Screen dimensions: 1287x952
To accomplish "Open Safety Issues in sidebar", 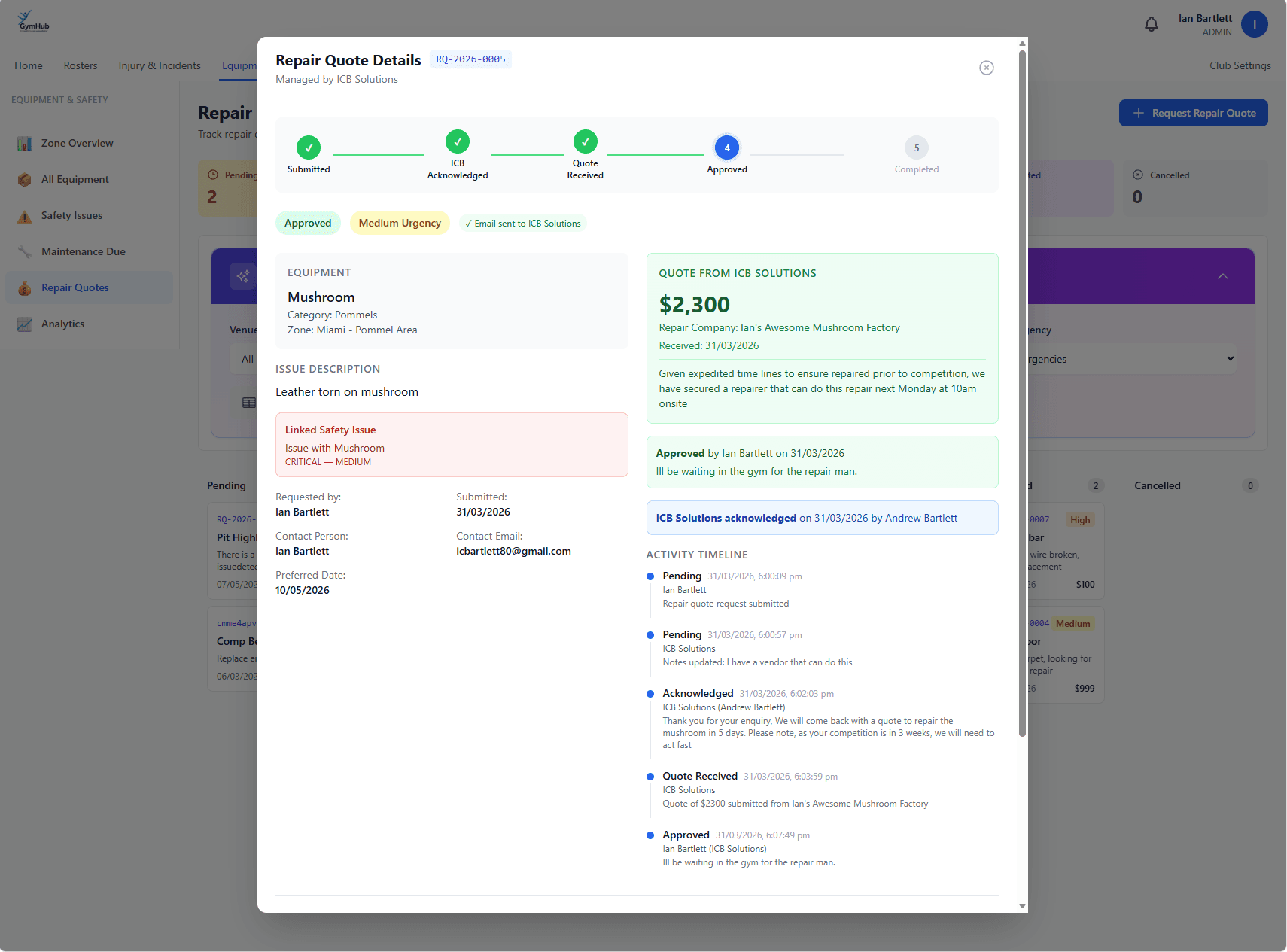I will click(x=89, y=215).
